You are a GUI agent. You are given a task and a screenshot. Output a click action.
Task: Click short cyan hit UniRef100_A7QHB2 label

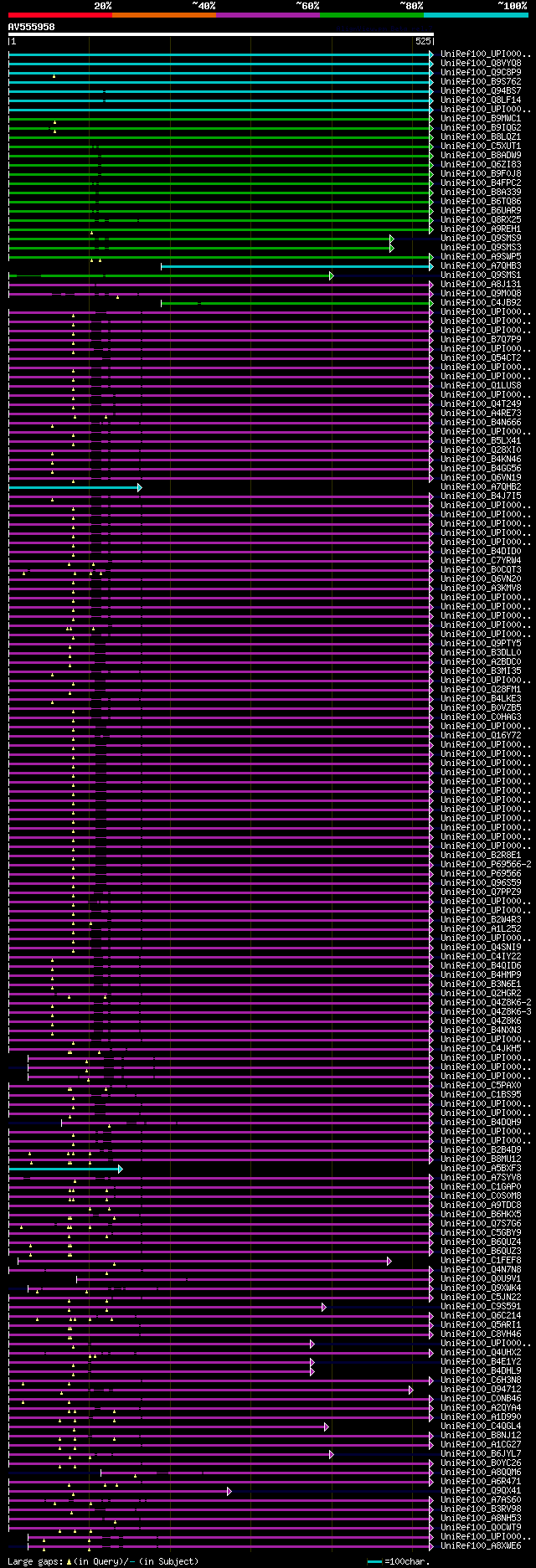(481, 486)
